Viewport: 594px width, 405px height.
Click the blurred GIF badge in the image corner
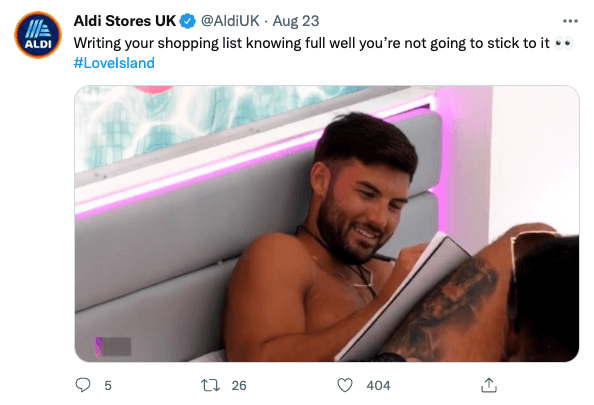113,346
